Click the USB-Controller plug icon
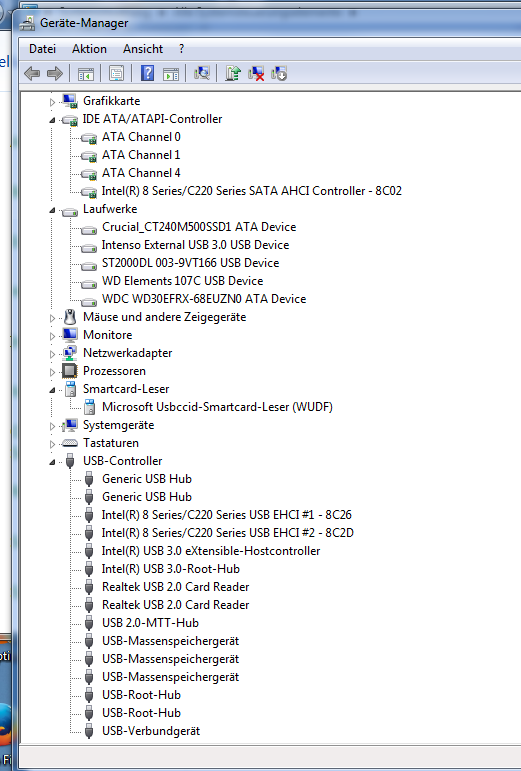The width and height of the screenshot is (521, 771). pos(70,461)
